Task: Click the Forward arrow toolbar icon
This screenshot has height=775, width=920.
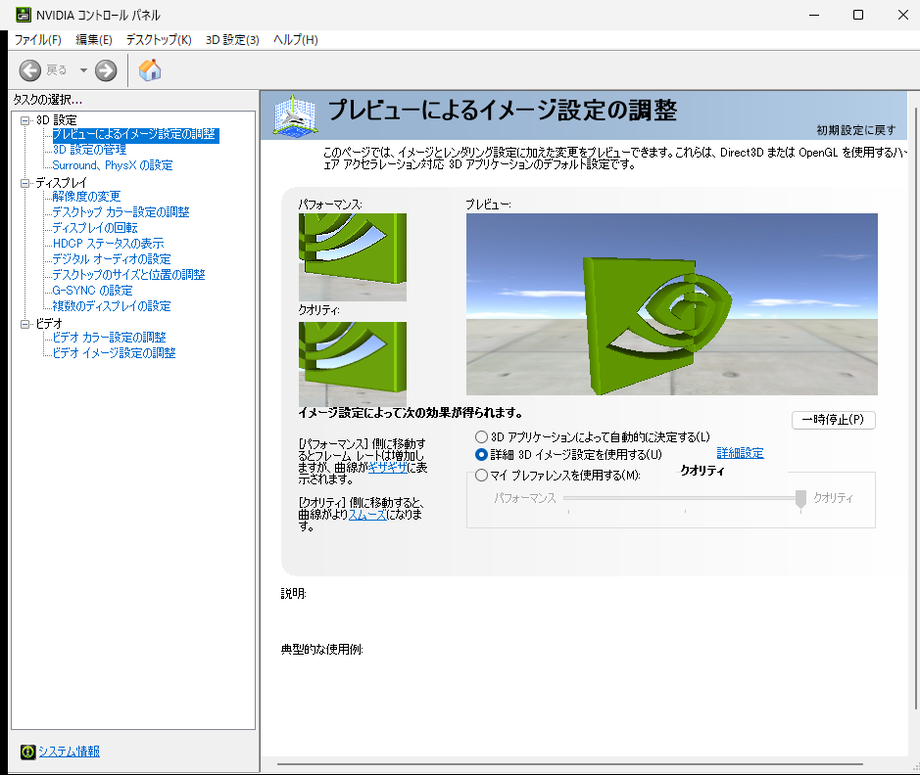Action: [106, 70]
